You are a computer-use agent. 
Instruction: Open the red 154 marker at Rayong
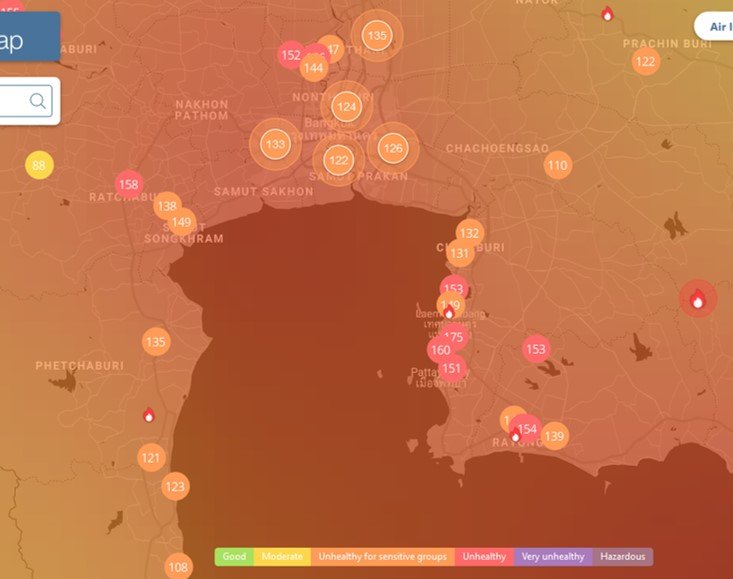click(x=527, y=429)
